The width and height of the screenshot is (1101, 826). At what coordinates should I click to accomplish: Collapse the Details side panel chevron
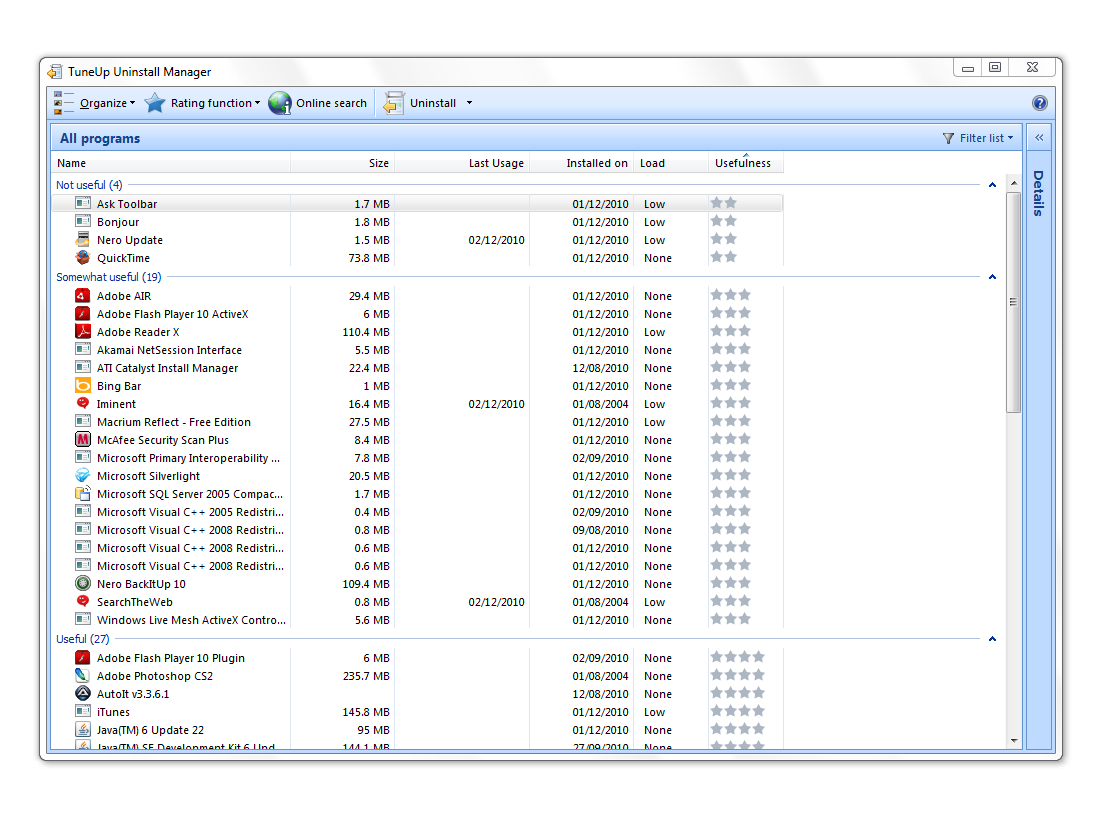[1039, 138]
